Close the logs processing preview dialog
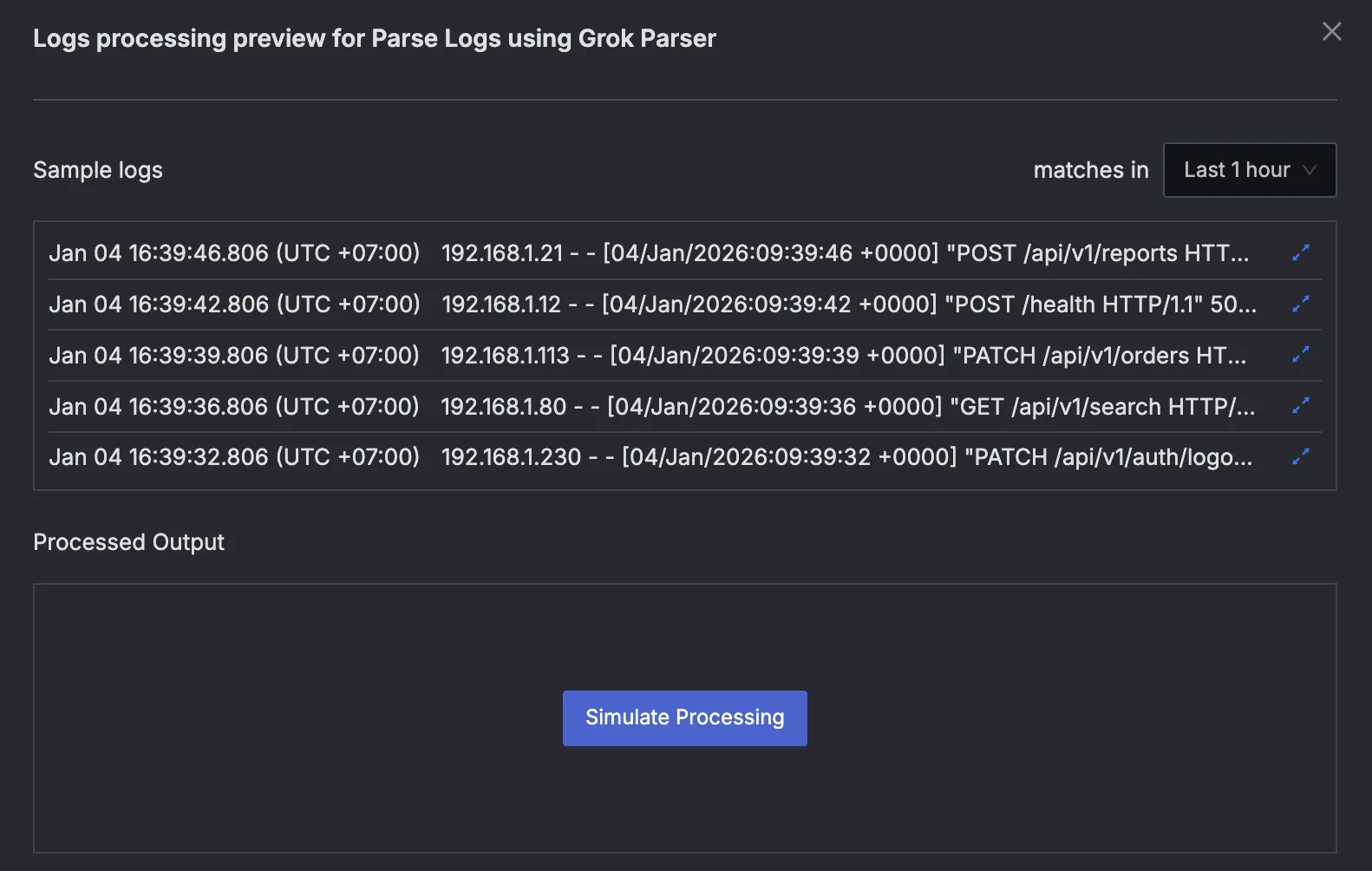This screenshot has width=1372, height=871. click(x=1331, y=32)
